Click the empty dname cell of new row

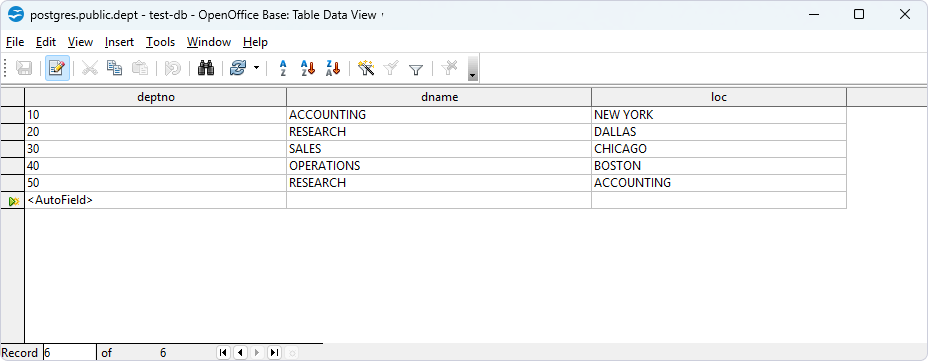tap(439, 200)
